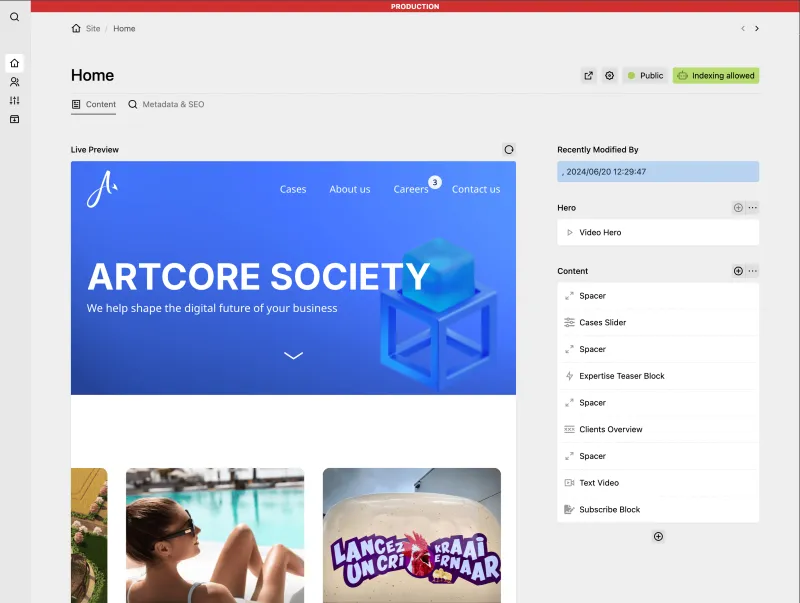Add a new block to the Hero section

[737, 207]
